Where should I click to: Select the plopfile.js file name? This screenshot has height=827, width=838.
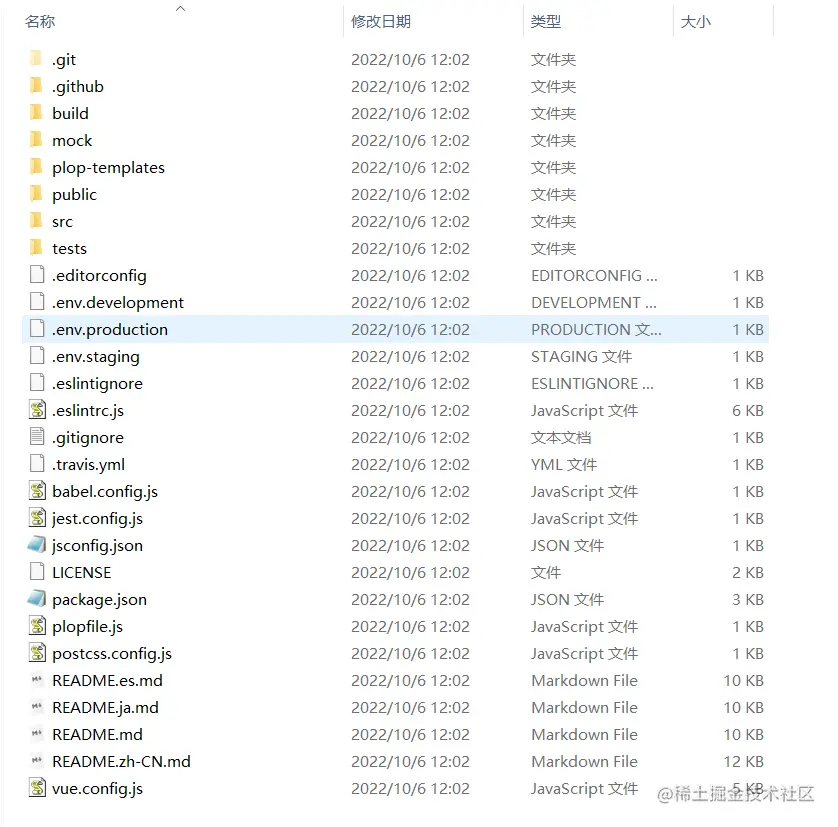[x=87, y=627]
